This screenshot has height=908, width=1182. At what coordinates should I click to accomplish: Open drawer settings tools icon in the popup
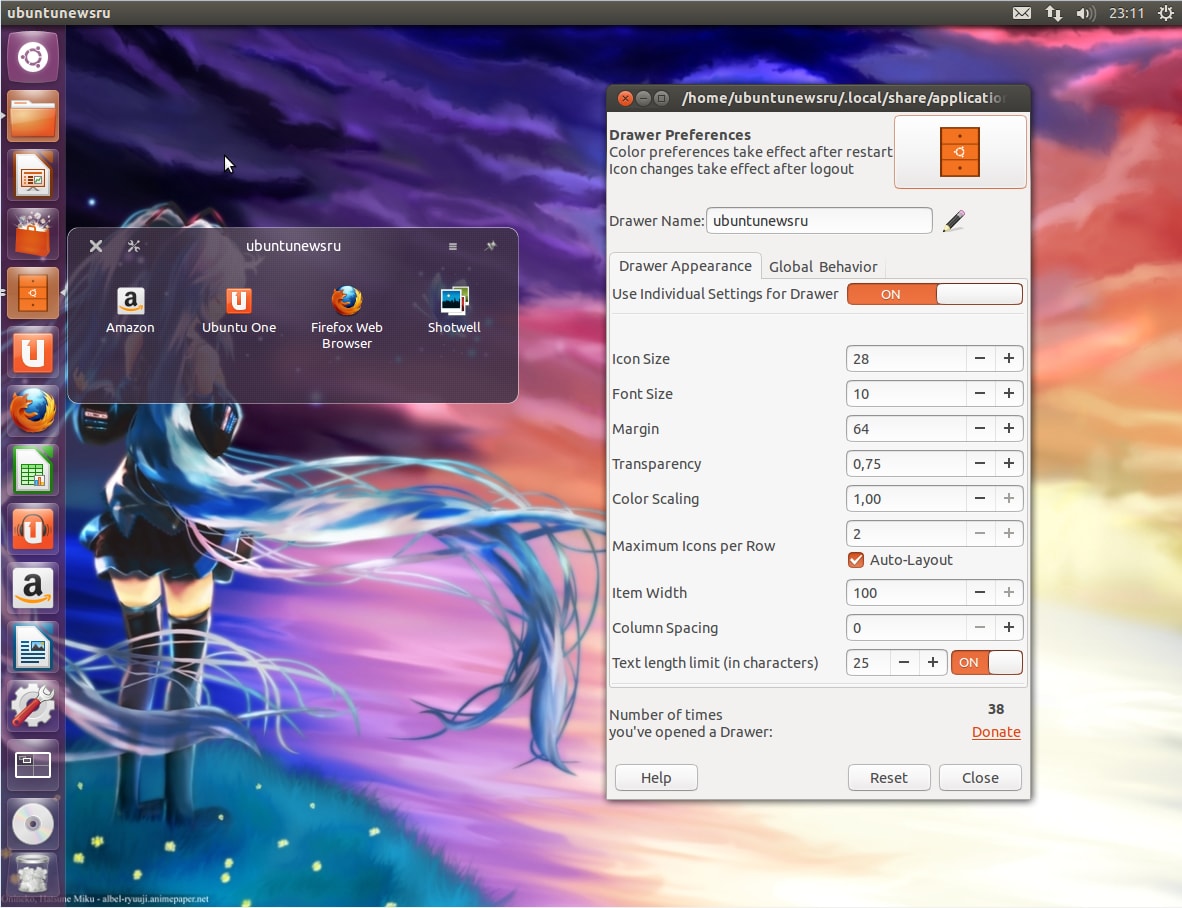134,246
